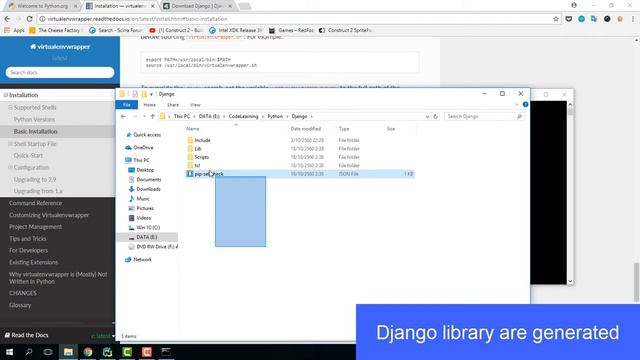The width and height of the screenshot is (640, 360).
Task: Open Windows Start menu
Action: pos(9,352)
